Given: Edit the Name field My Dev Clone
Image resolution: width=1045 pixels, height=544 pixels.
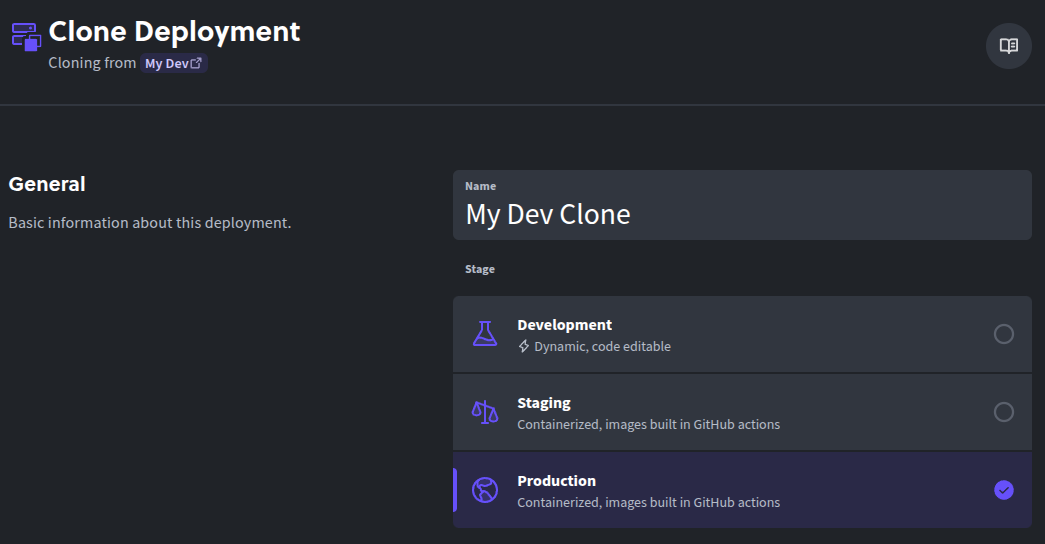Looking at the screenshot, I should (742, 205).
